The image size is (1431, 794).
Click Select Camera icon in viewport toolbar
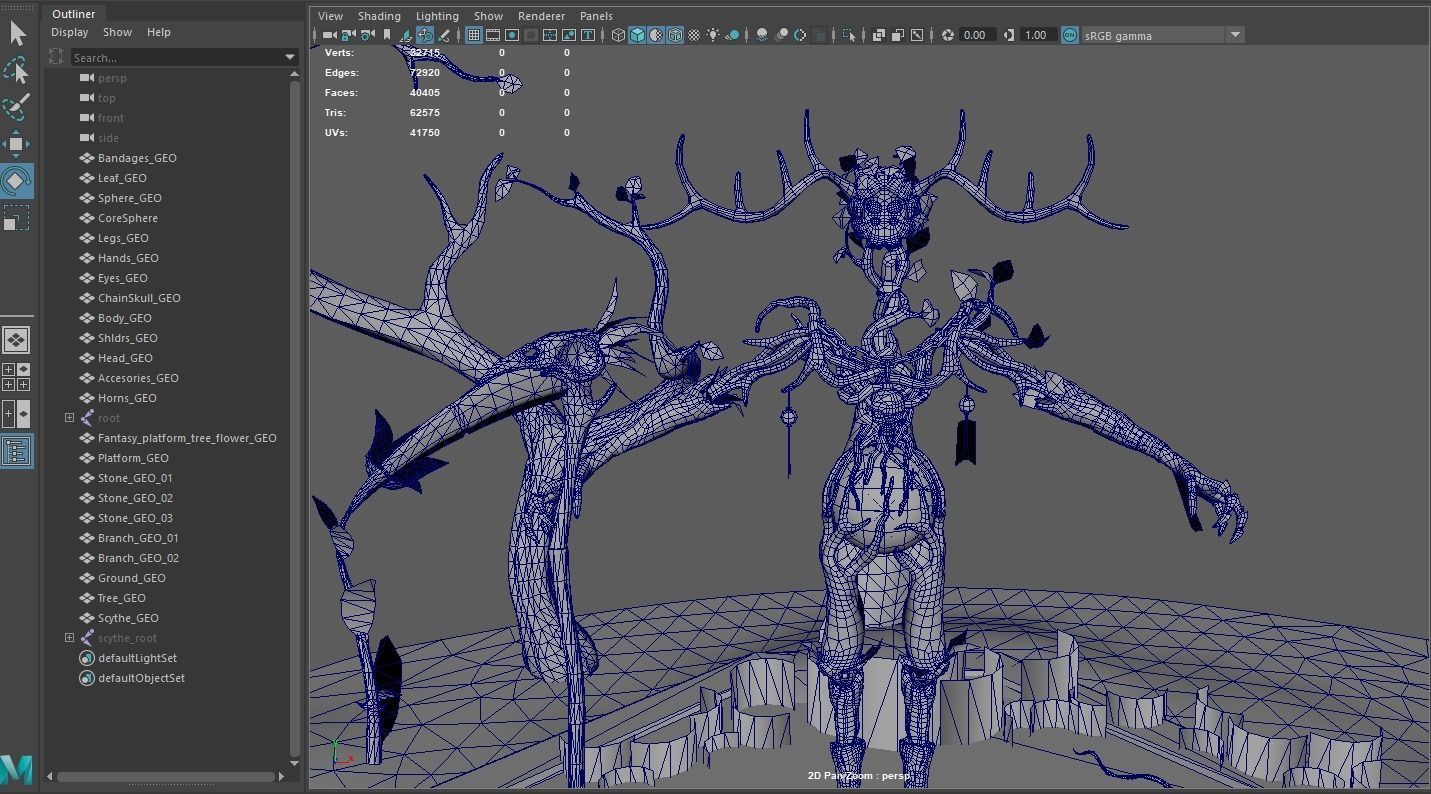coord(329,35)
